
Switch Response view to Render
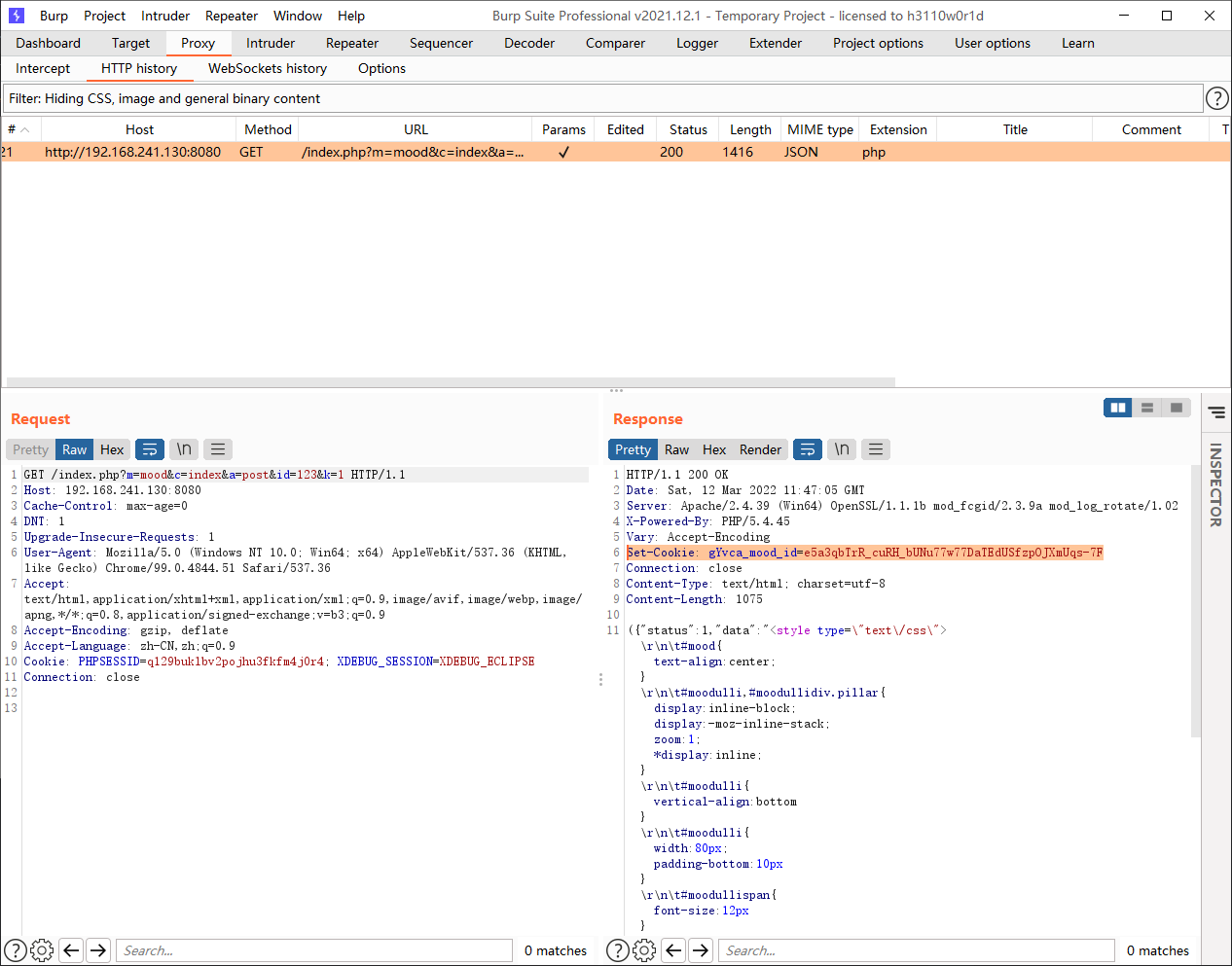[760, 449]
